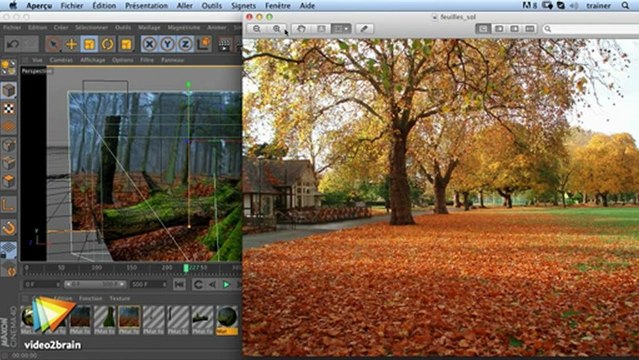Image resolution: width=639 pixels, height=360 pixels.
Task: Toggle the coordinate system button beside Z
Action: 203,44
